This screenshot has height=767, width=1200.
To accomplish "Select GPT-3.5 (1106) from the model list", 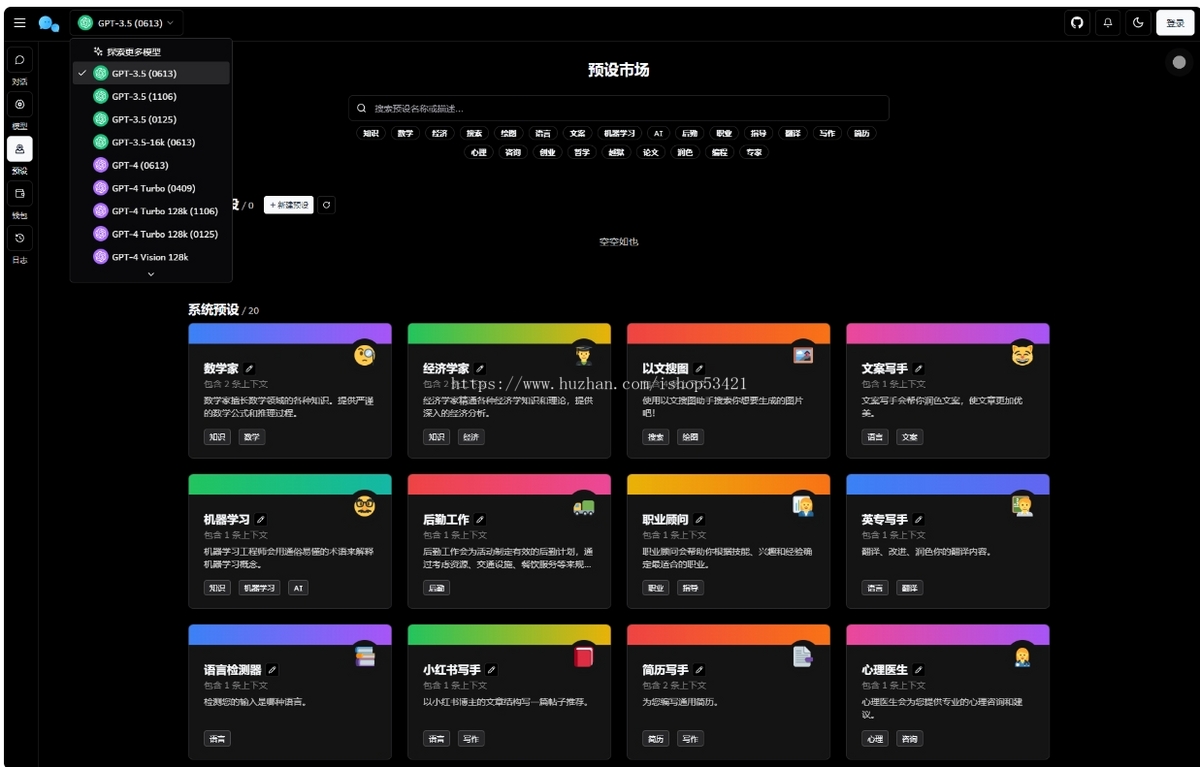I will pos(151,96).
